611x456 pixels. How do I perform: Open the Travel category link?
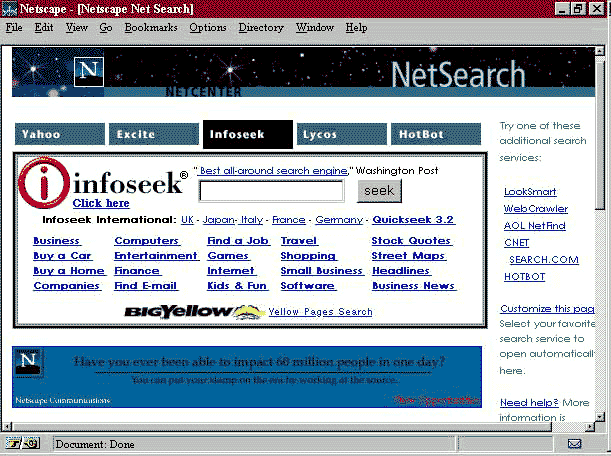point(299,241)
